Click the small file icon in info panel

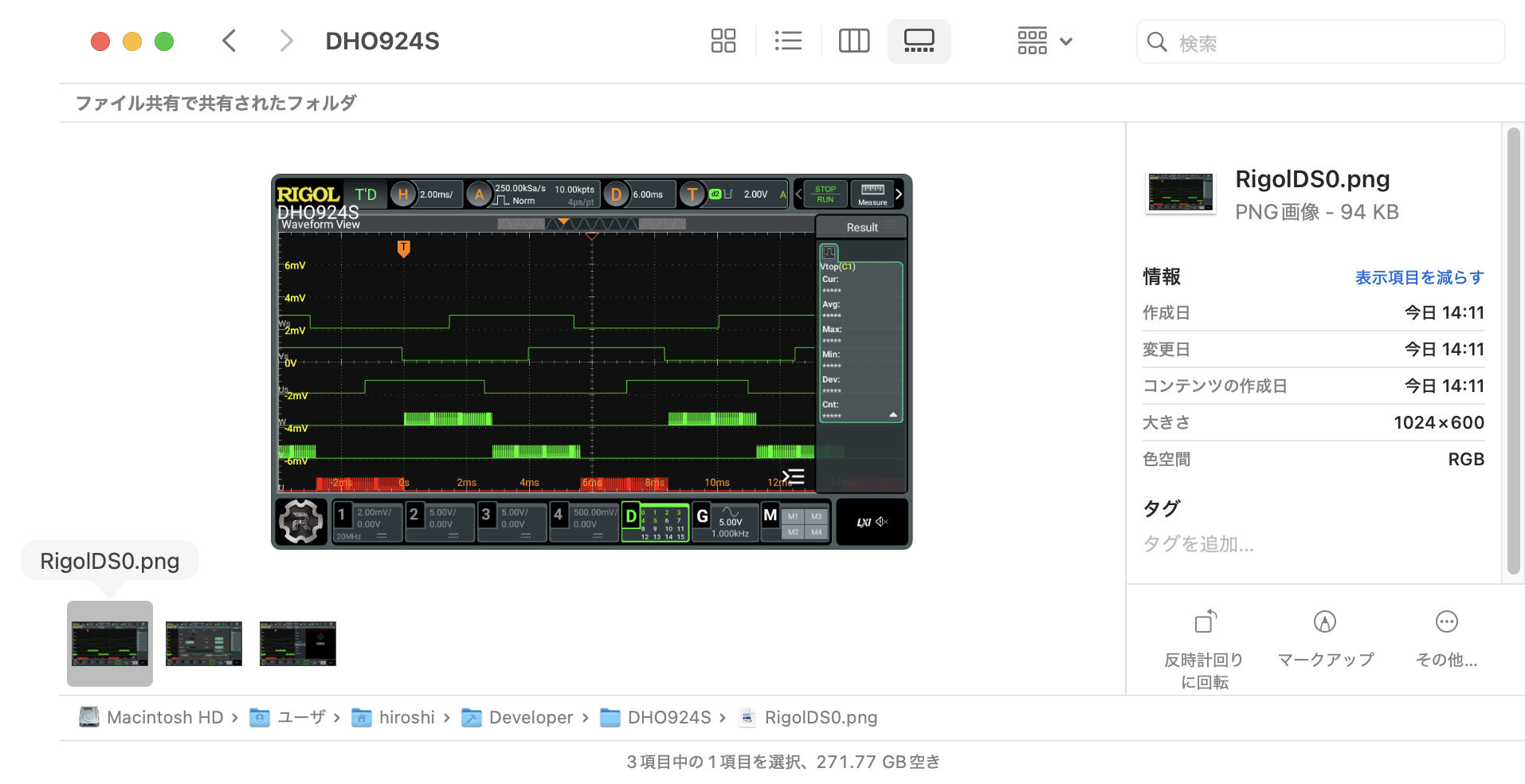[1180, 193]
